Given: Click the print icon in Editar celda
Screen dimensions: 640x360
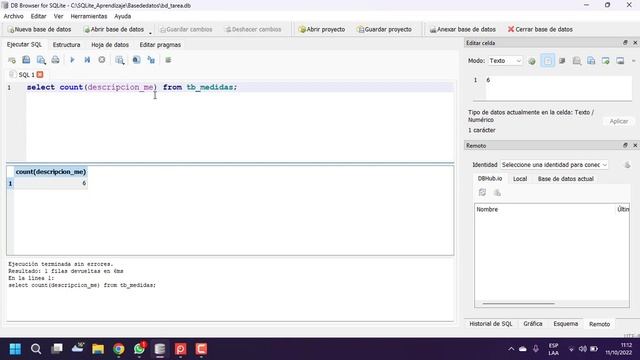Looking at the screenshot, I should pos(577,61).
